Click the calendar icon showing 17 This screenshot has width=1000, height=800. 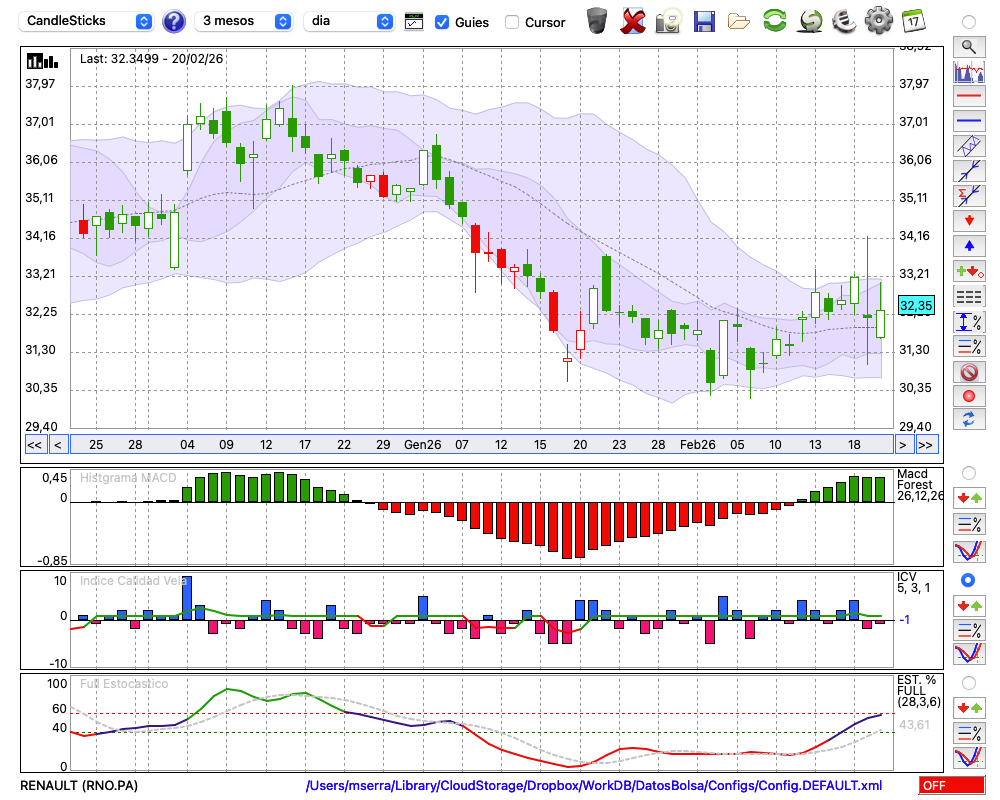click(912, 20)
